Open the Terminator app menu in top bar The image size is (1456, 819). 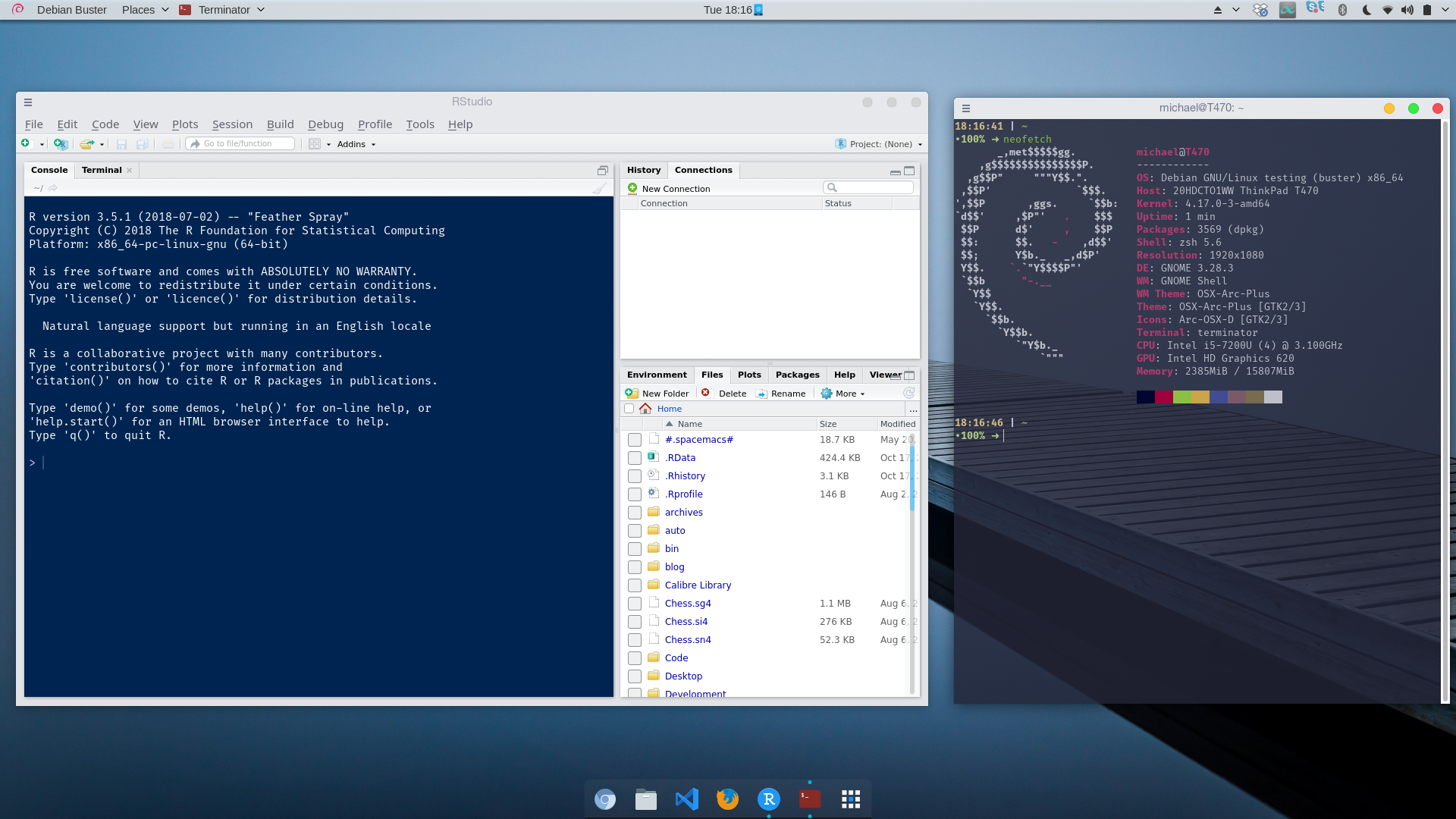coord(222,10)
